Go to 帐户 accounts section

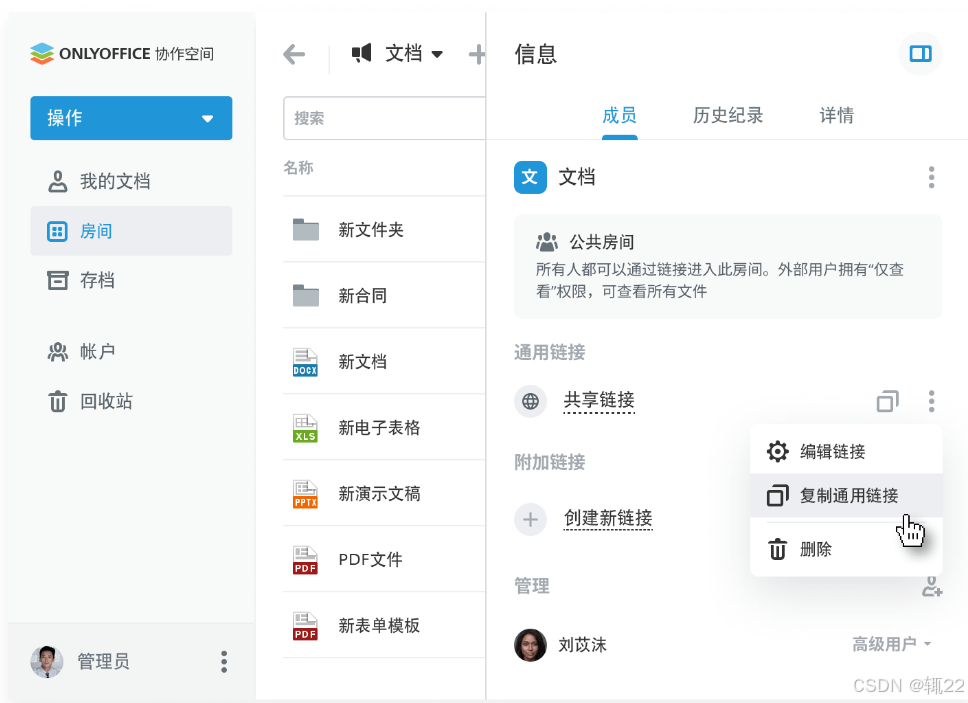point(131,352)
